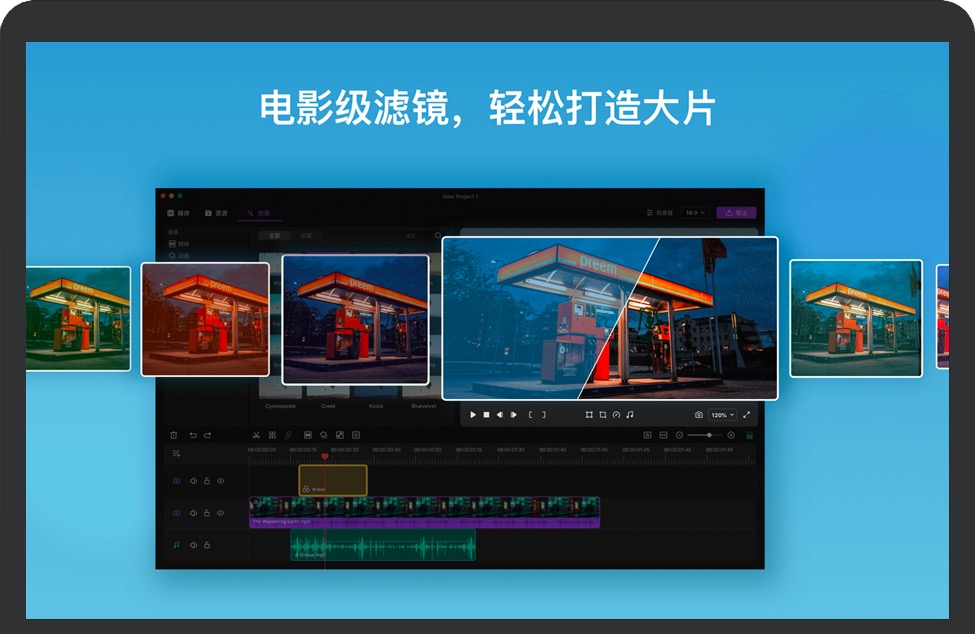Take a snapshot with the camera icon
This screenshot has width=975, height=634.
[699, 414]
